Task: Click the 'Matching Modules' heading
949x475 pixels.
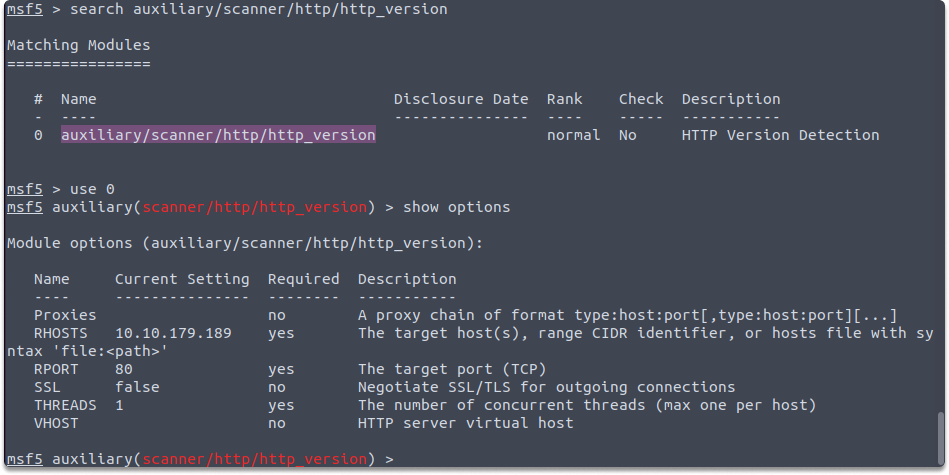Action: (79, 45)
